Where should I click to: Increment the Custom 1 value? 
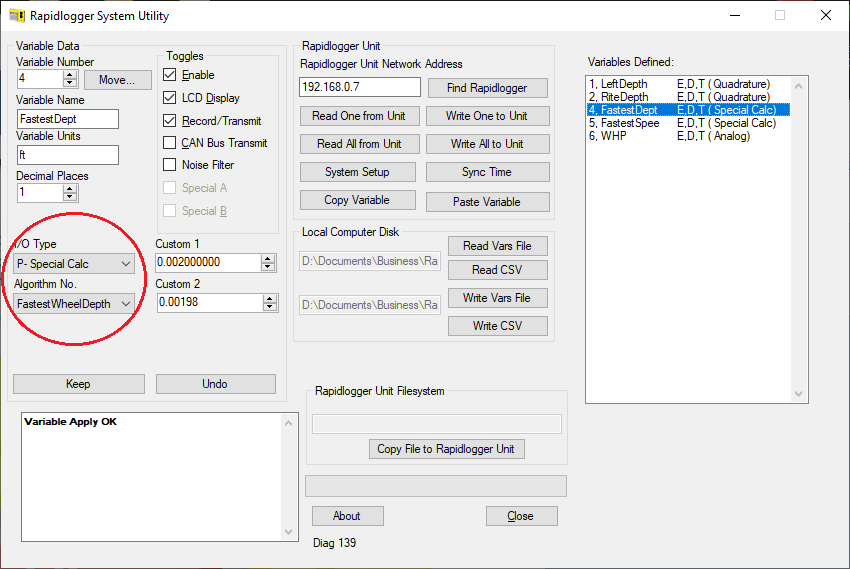[268, 258]
